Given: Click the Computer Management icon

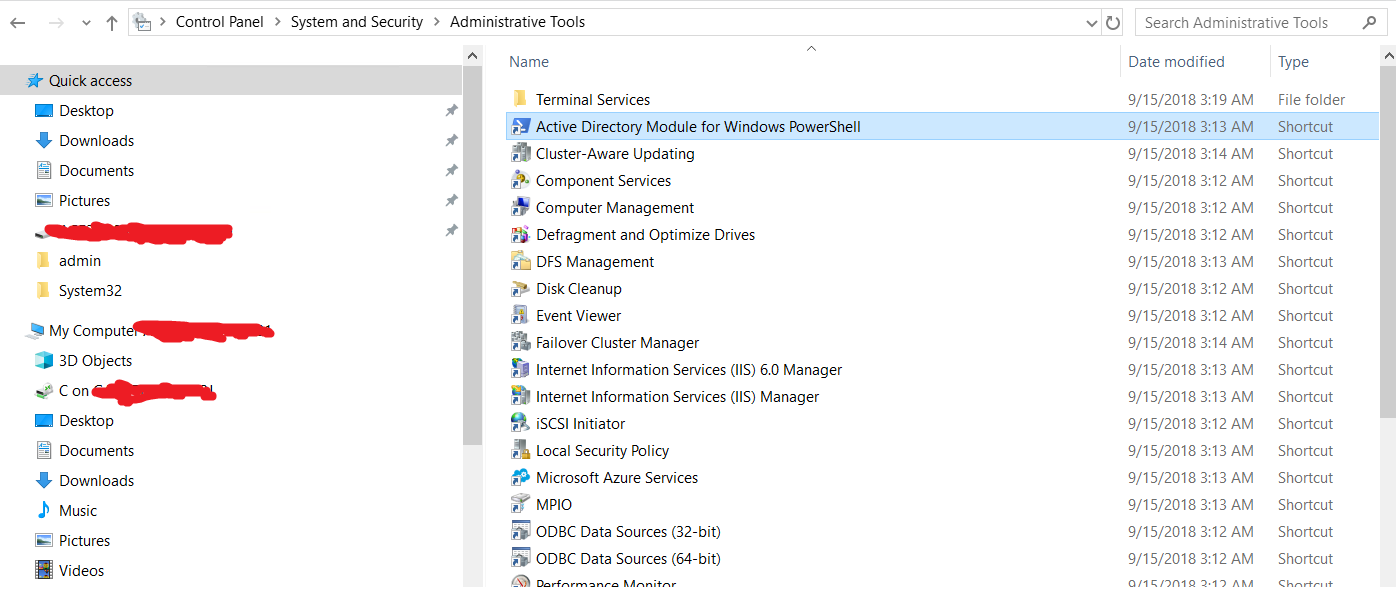Looking at the screenshot, I should pyautogui.click(x=520, y=207).
